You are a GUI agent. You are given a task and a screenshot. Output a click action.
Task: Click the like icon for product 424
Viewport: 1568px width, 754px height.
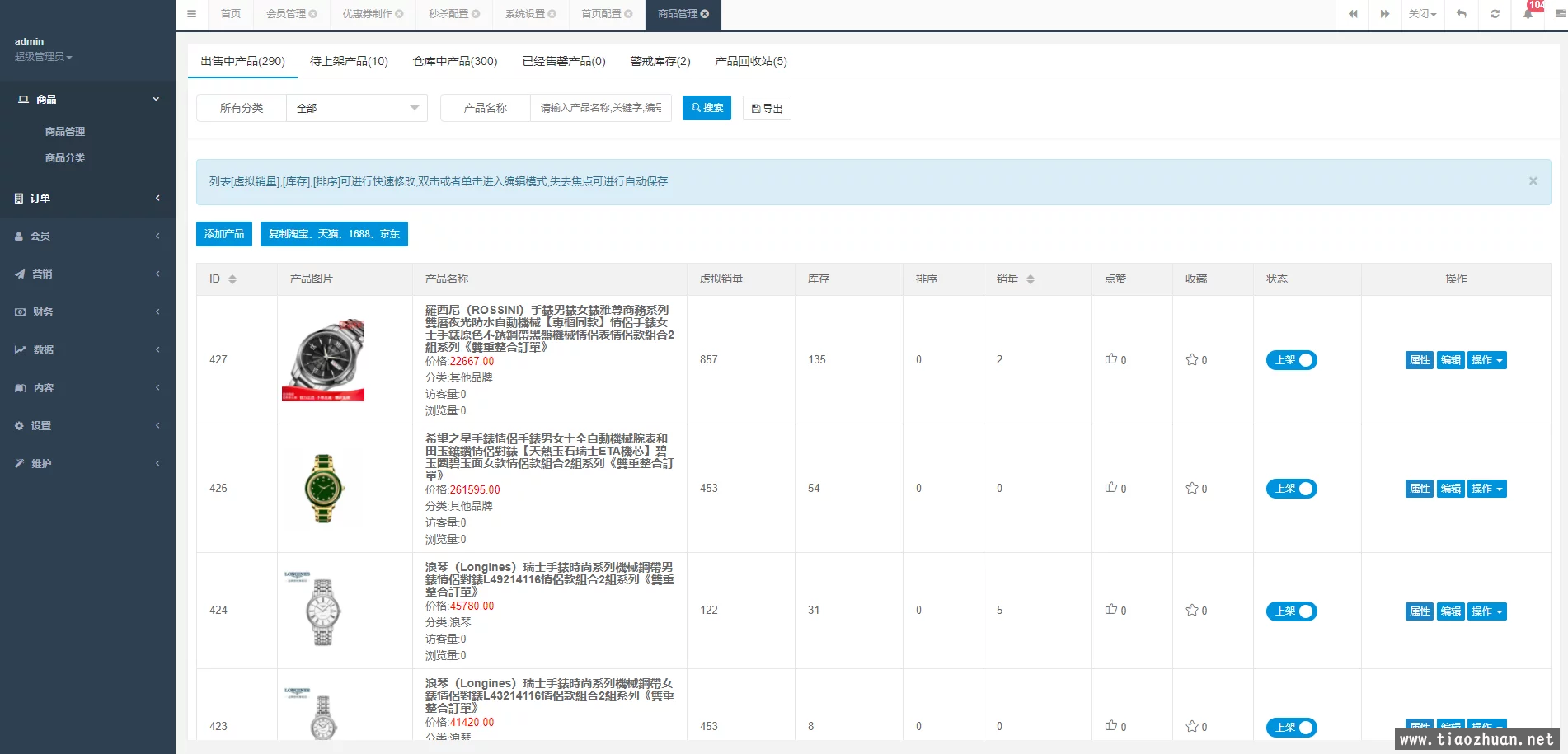click(x=1111, y=610)
